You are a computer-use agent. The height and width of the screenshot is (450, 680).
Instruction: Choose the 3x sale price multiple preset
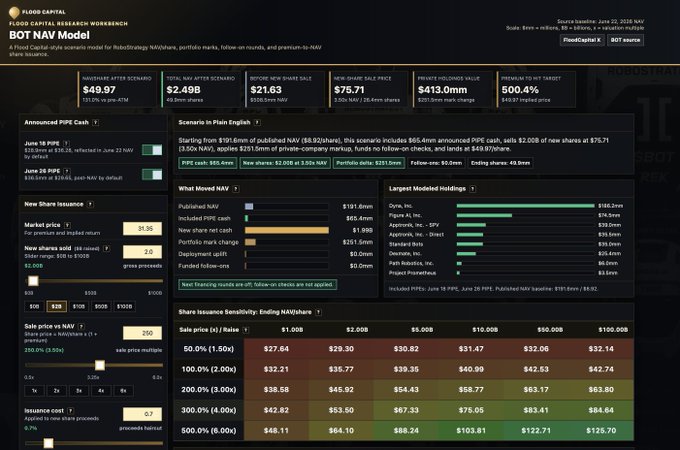tap(79, 391)
